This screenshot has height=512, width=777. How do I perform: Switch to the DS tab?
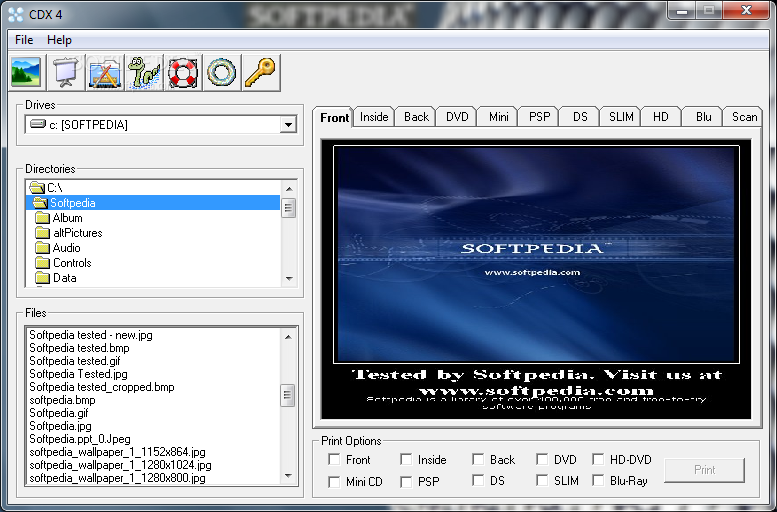pos(580,117)
